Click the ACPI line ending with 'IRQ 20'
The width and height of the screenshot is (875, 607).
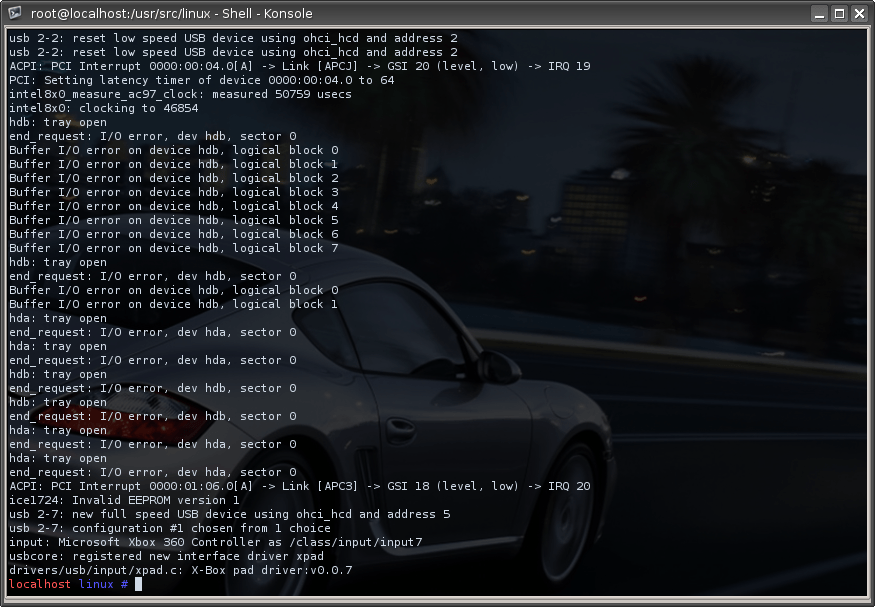(x=300, y=486)
